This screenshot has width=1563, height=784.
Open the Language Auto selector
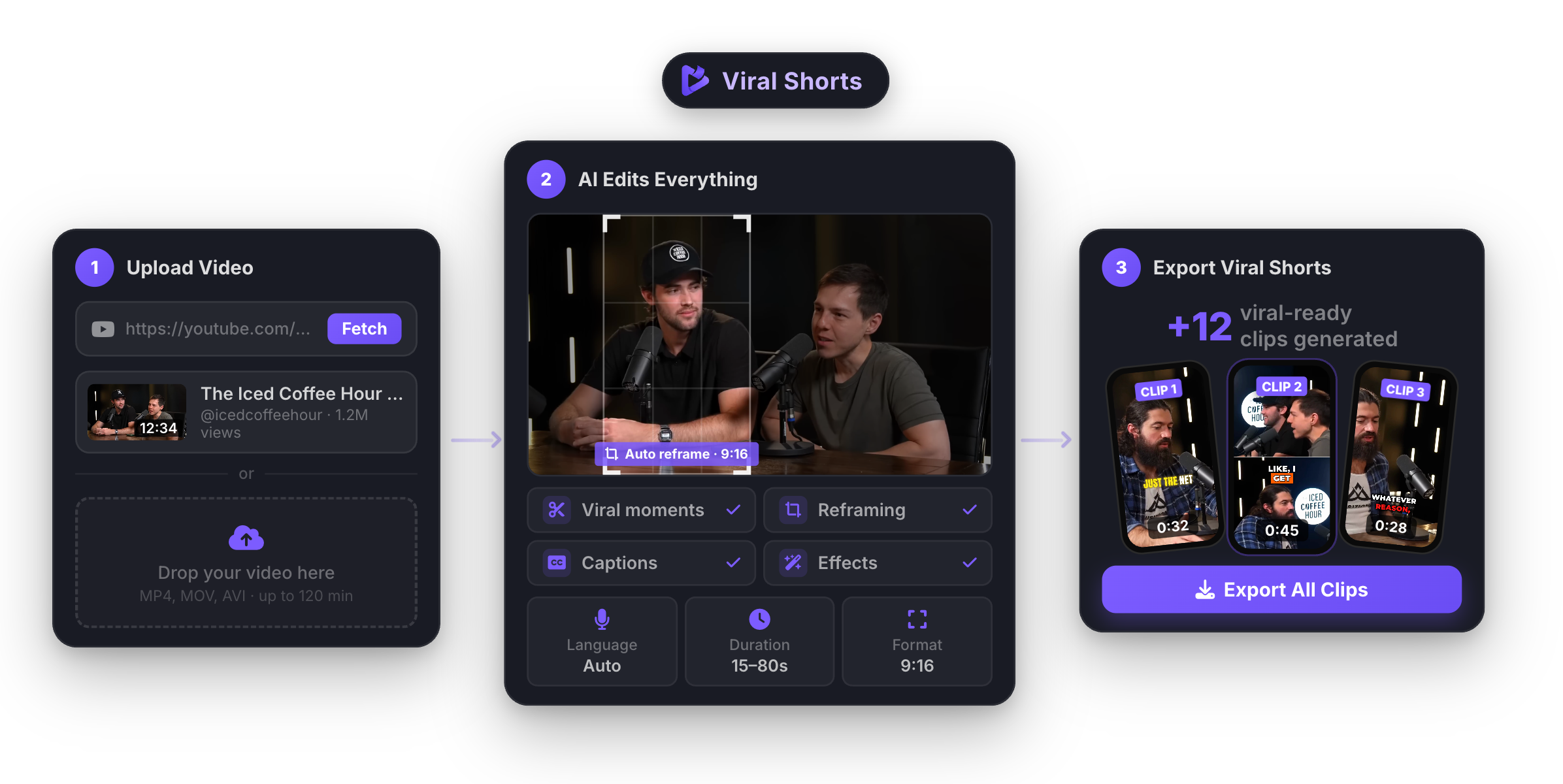601,642
